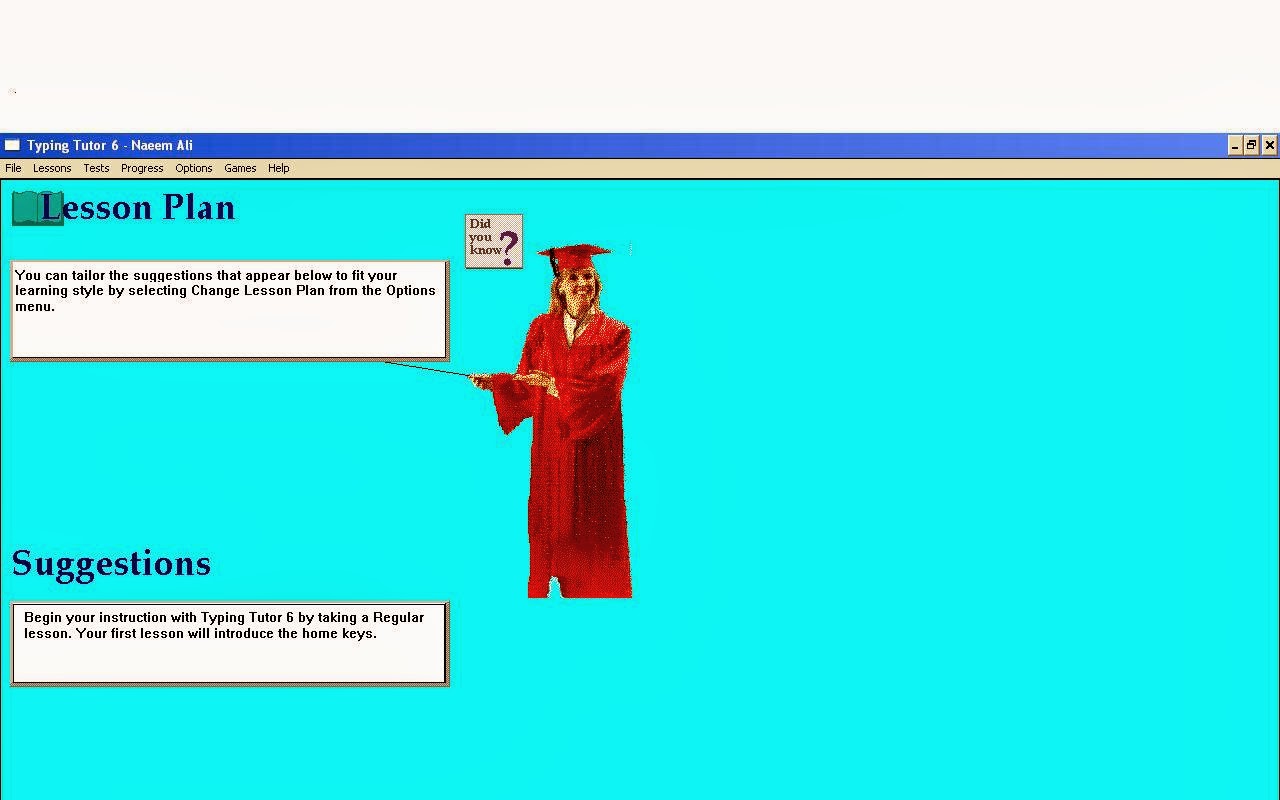Screen dimensions: 1280x800
Task: Open the Lessons menu
Action: (51, 168)
